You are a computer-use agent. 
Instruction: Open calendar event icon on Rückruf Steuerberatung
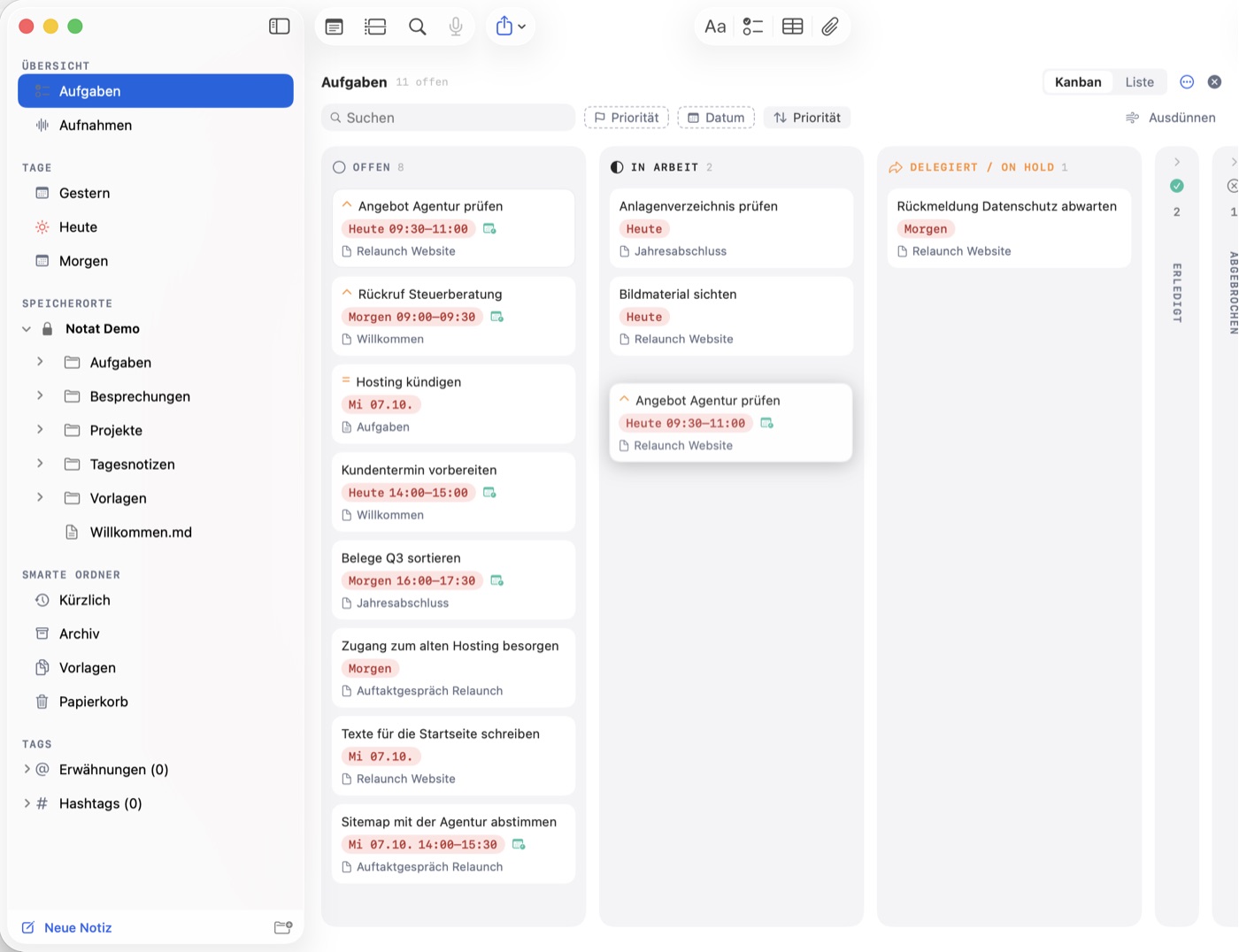(497, 317)
